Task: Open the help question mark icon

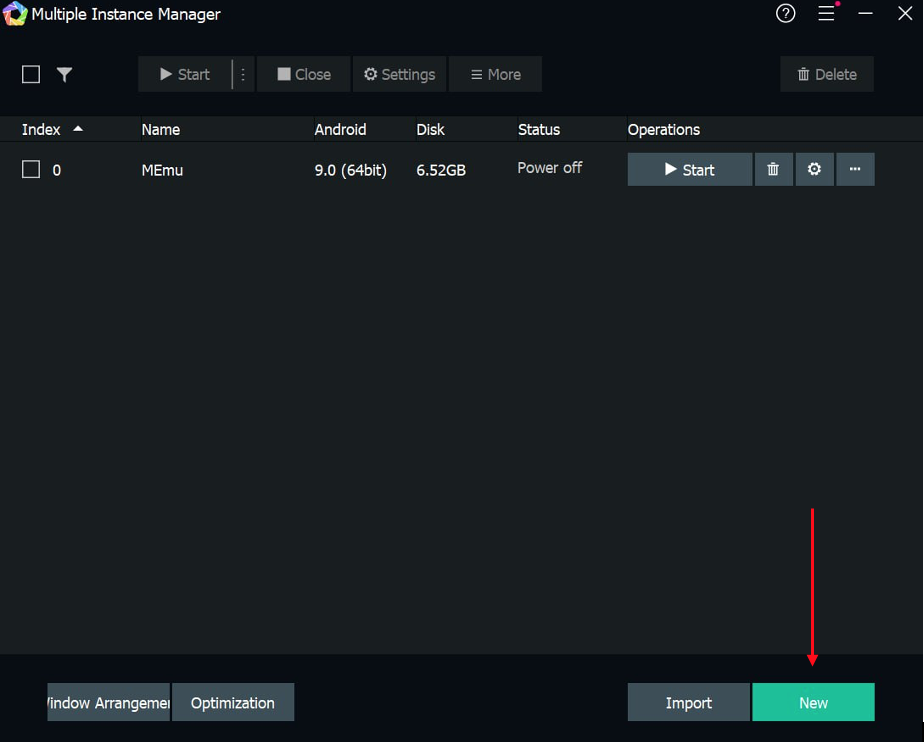Action: tap(785, 14)
